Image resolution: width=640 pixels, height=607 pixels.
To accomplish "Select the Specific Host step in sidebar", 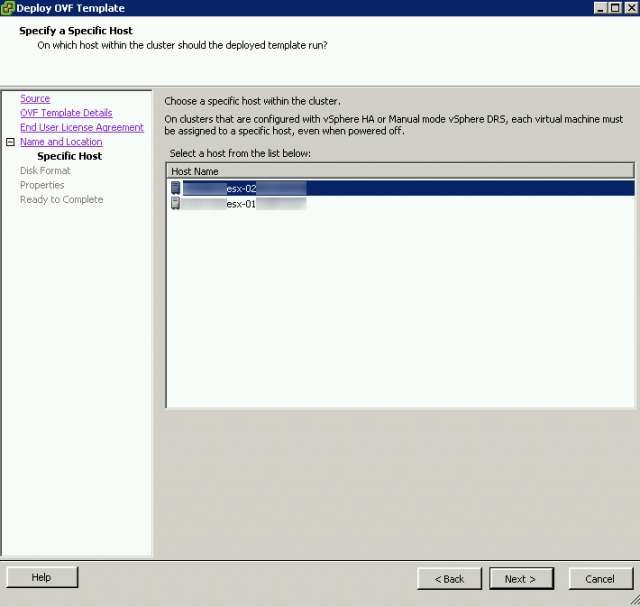I will click(69, 156).
